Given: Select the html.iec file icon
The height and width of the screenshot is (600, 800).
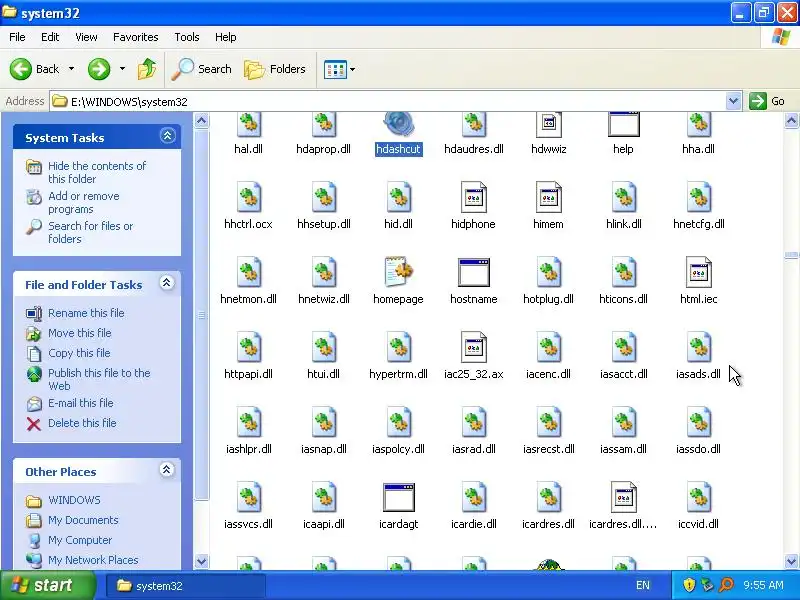Looking at the screenshot, I should tap(698, 272).
